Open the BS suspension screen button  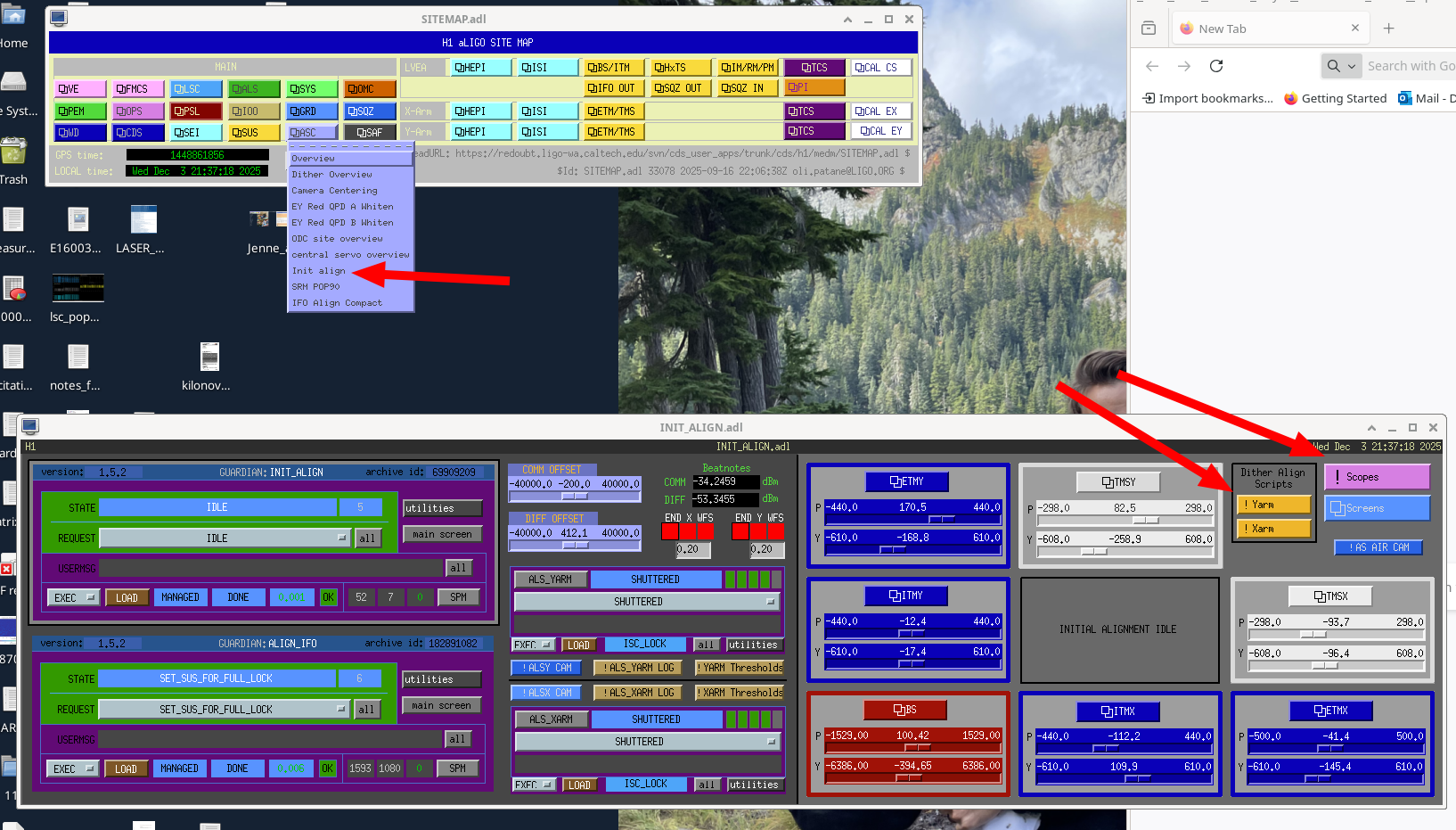pos(906,710)
